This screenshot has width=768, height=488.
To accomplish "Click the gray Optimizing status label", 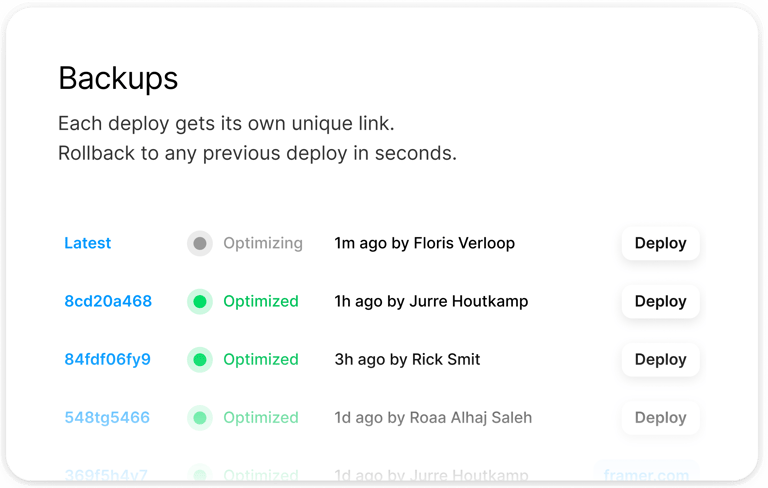I will point(262,243).
